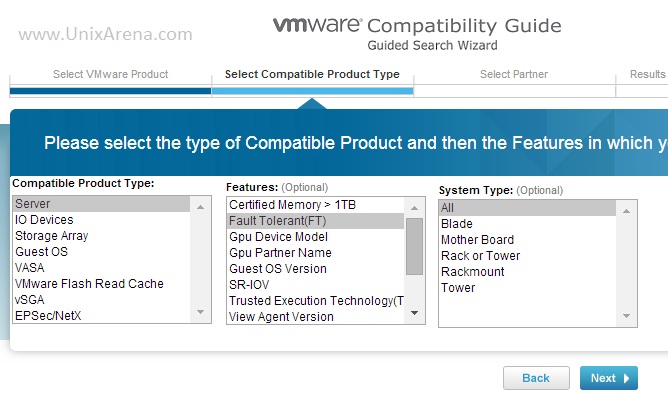The image size is (668, 398).
Task: Click scroll down arrow in System Type list
Action: [626, 316]
